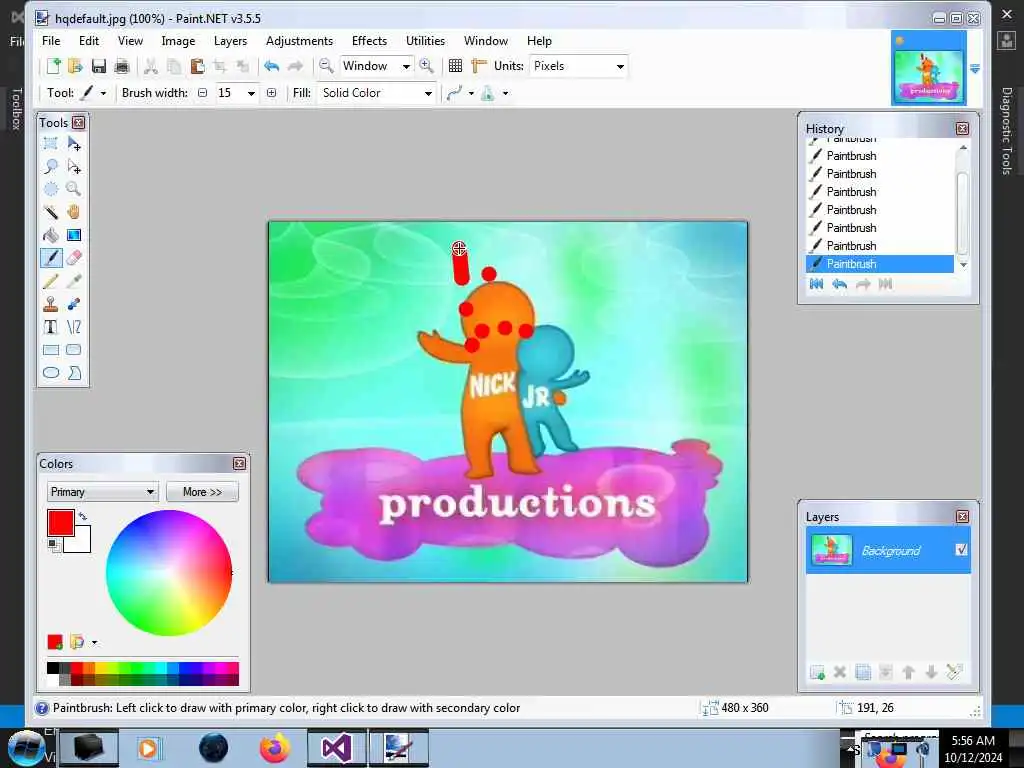This screenshot has height=768, width=1024.
Task: Reset colors to black and white
Action: (53, 544)
